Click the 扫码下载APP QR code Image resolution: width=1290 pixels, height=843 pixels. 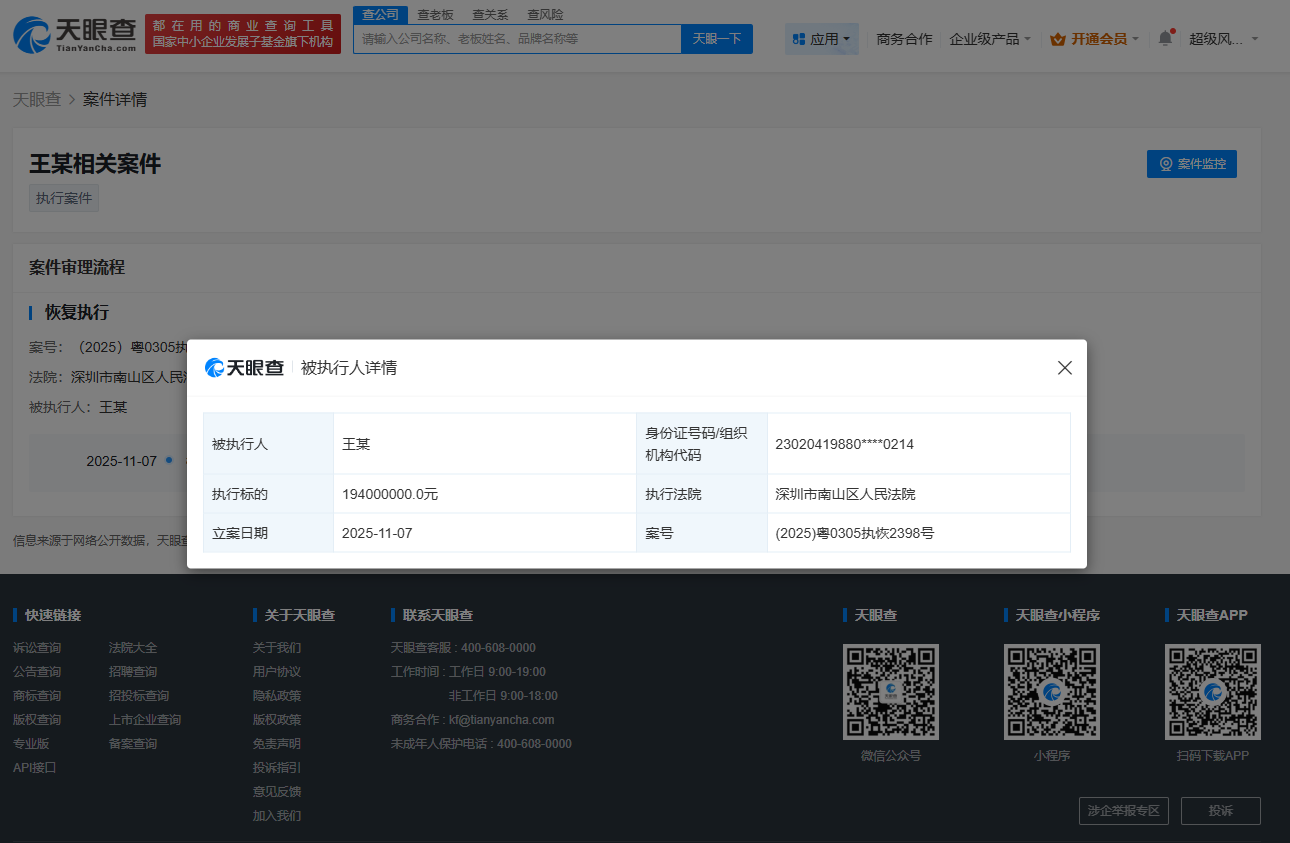tap(1212, 692)
